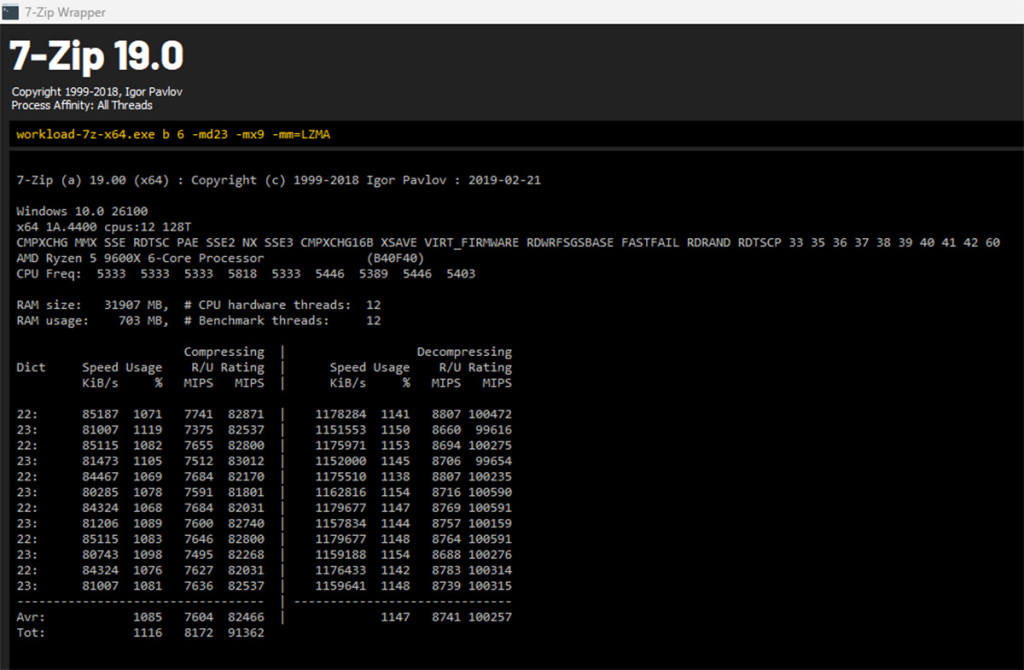The height and width of the screenshot is (670, 1024).
Task: Click the "Tot:" row label
Action: (x=31, y=633)
